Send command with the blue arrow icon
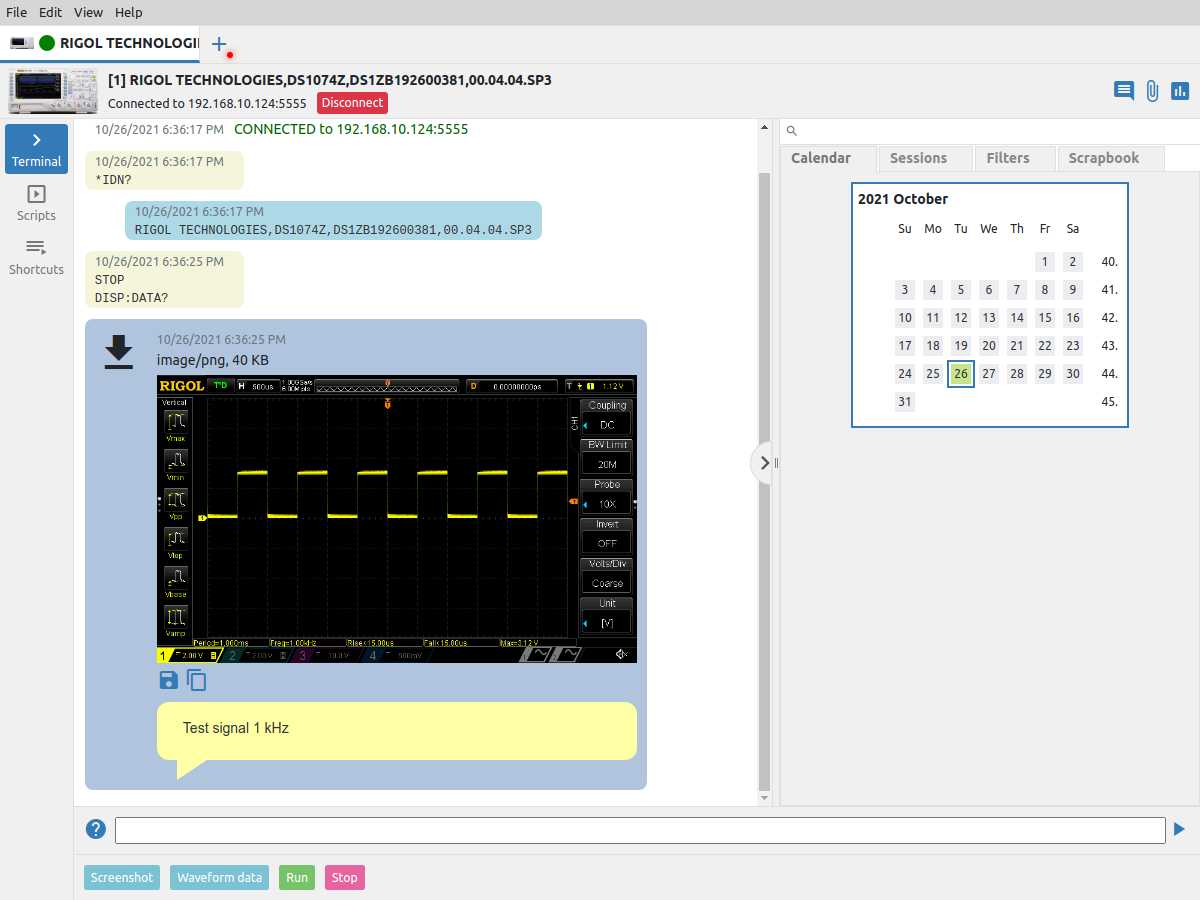This screenshot has width=1200, height=900. 1179,829
